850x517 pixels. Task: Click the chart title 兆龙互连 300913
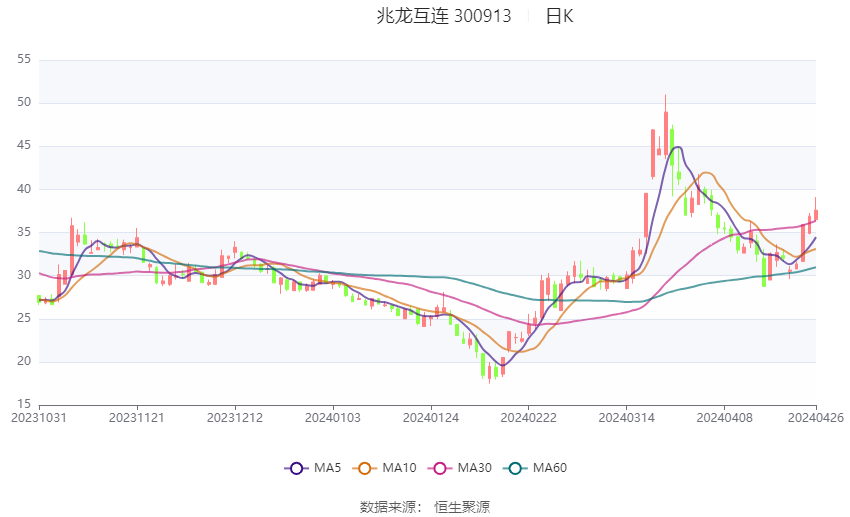[x=443, y=16]
